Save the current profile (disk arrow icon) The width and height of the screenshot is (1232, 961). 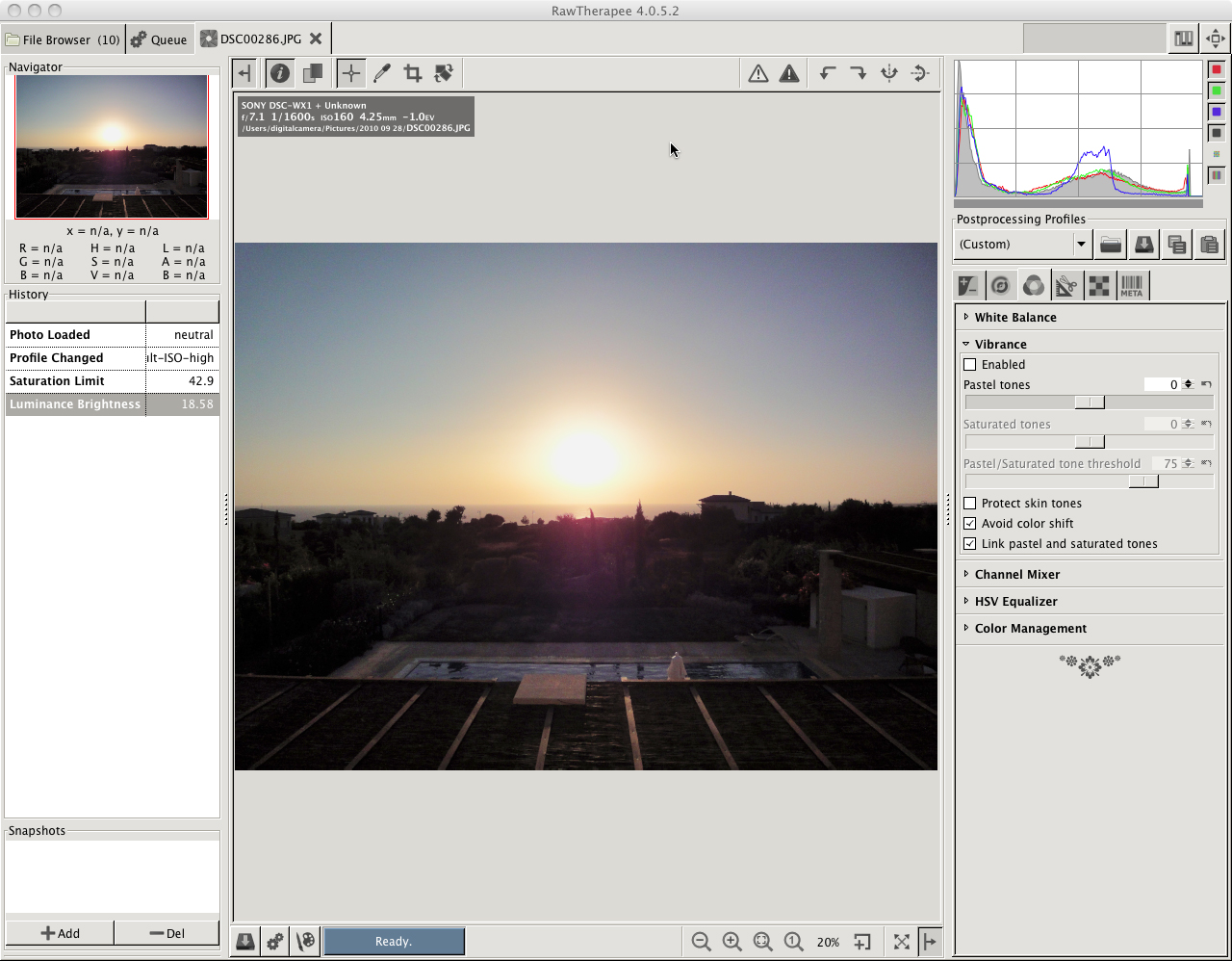click(1143, 245)
